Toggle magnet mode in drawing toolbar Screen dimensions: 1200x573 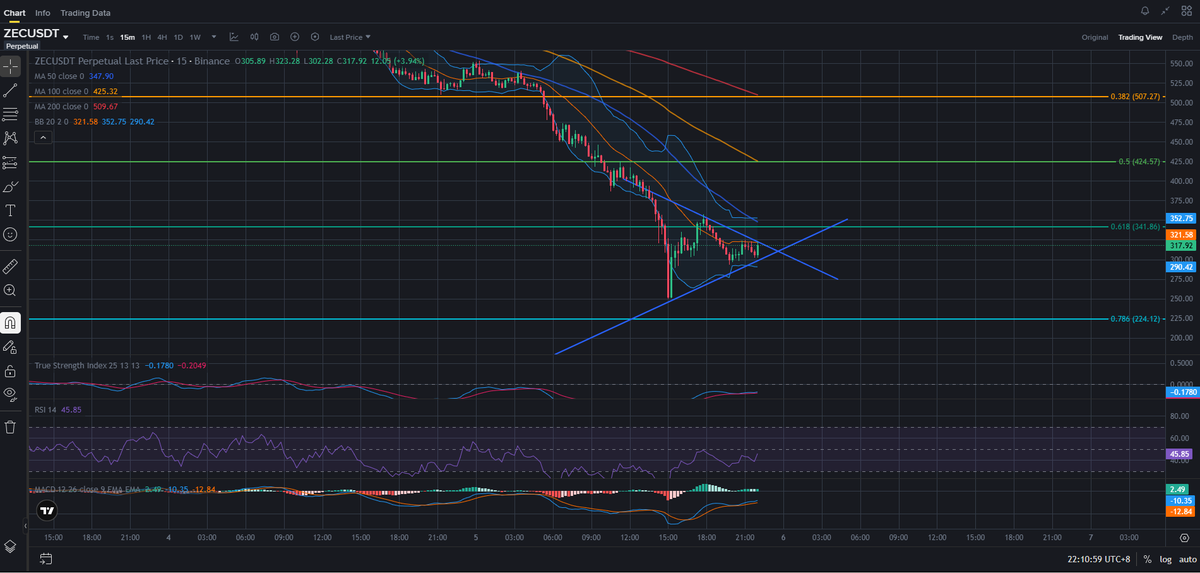[x=10, y=323]
